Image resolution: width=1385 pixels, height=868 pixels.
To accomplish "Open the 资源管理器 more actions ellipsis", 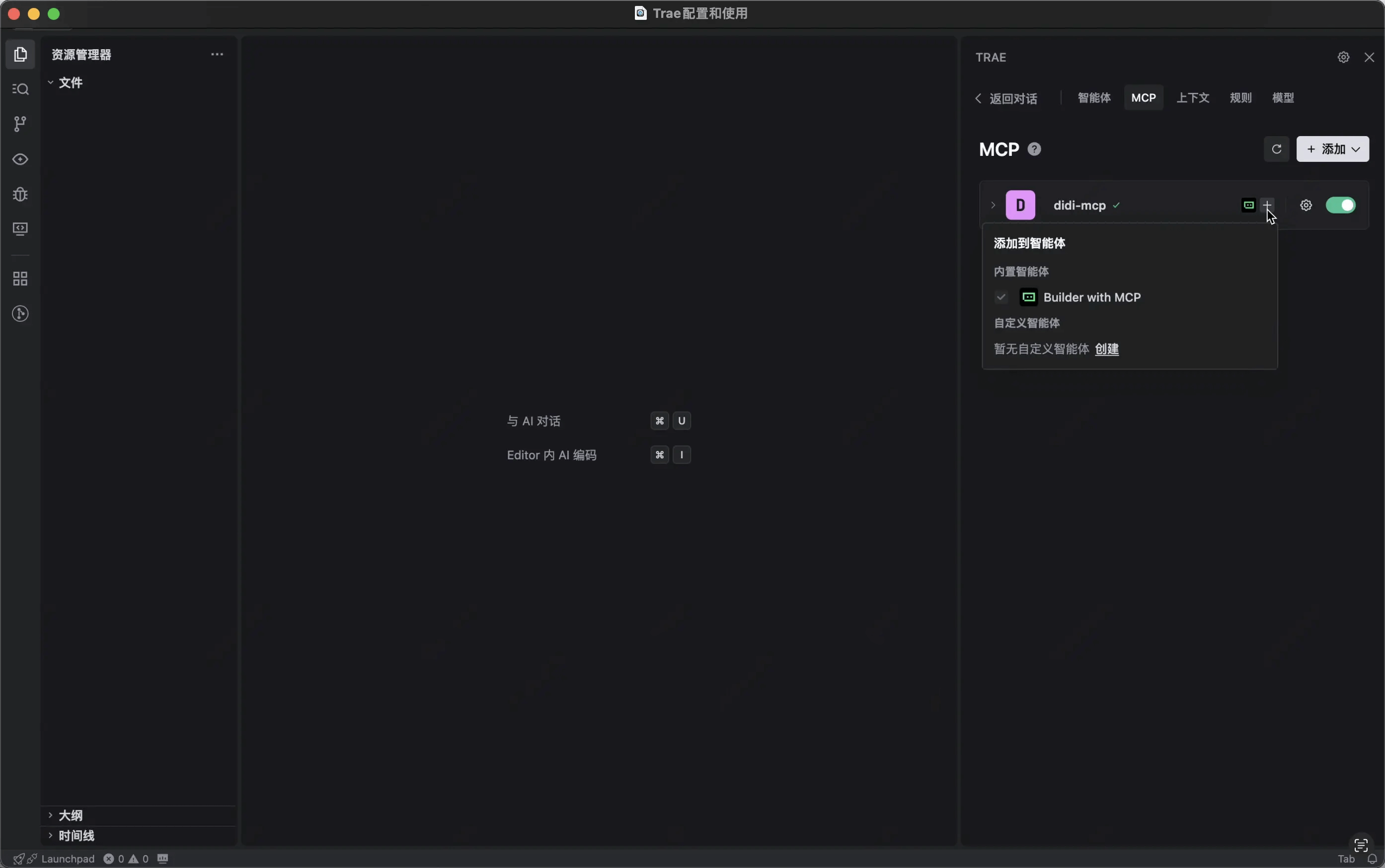I will pyautogui.click(x=217, y=55).
